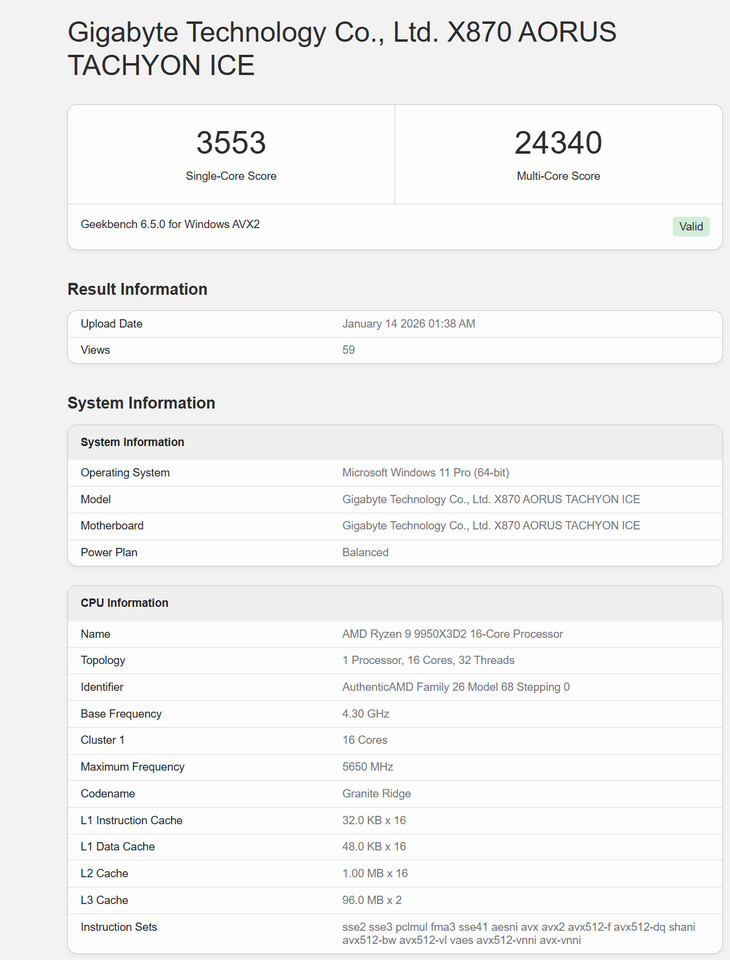Click the page title heading
The image size is (730, 960).
pyautogui.click(x=341, y=49)
